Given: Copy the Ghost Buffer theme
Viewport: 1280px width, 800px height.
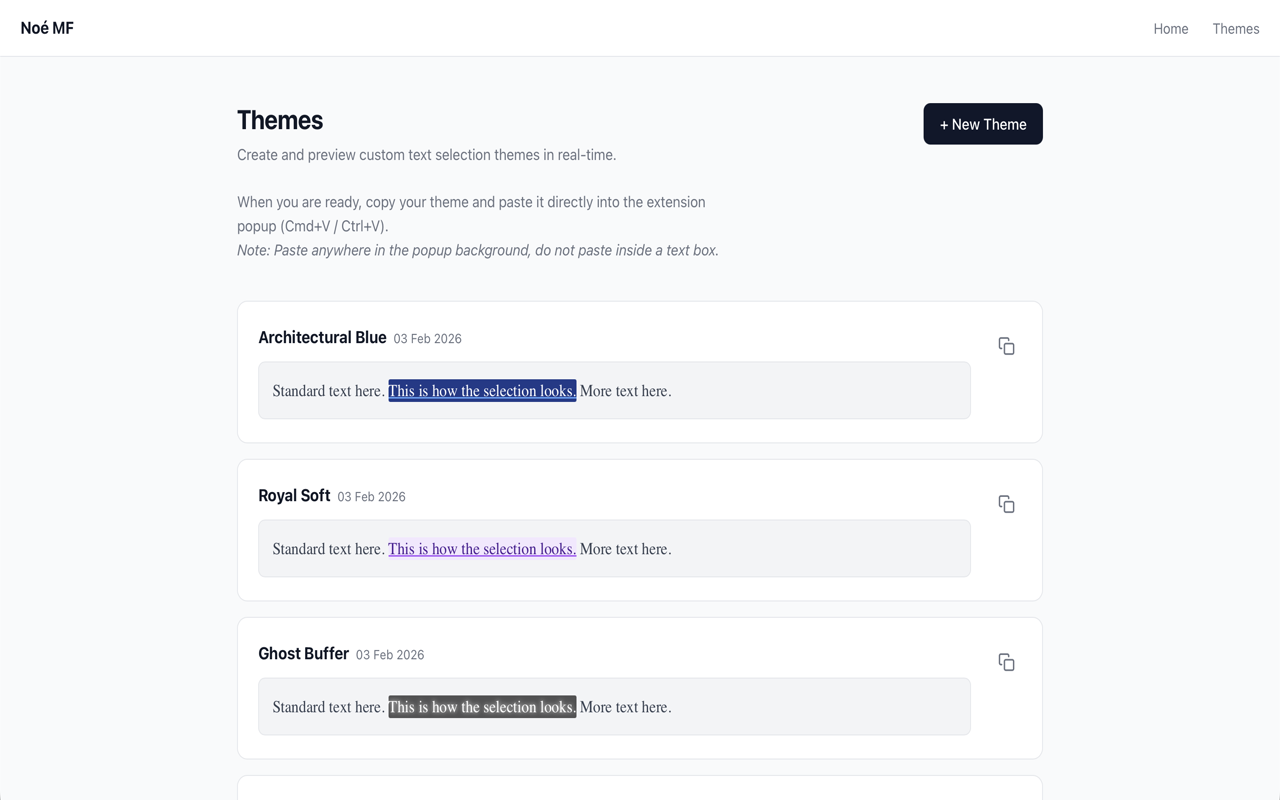Looking at the screenshot, I should [1006, 662].
